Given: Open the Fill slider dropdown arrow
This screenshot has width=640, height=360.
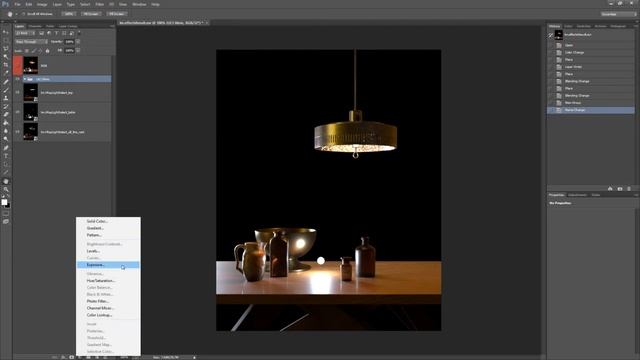Looking at the screenshot, I should 78,51.
